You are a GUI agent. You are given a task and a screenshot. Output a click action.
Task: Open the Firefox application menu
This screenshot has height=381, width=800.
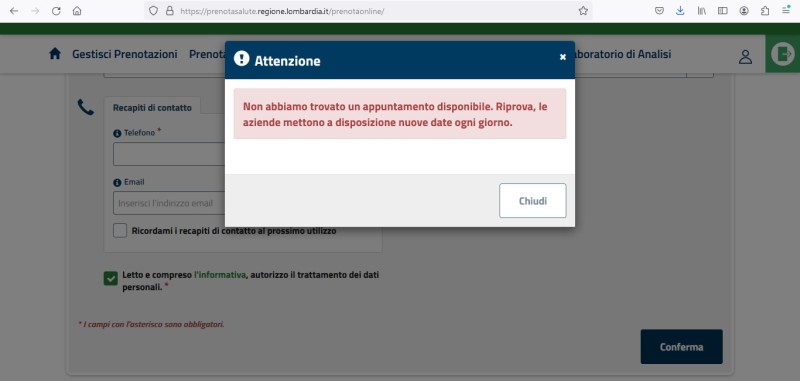tap(786, 10)
